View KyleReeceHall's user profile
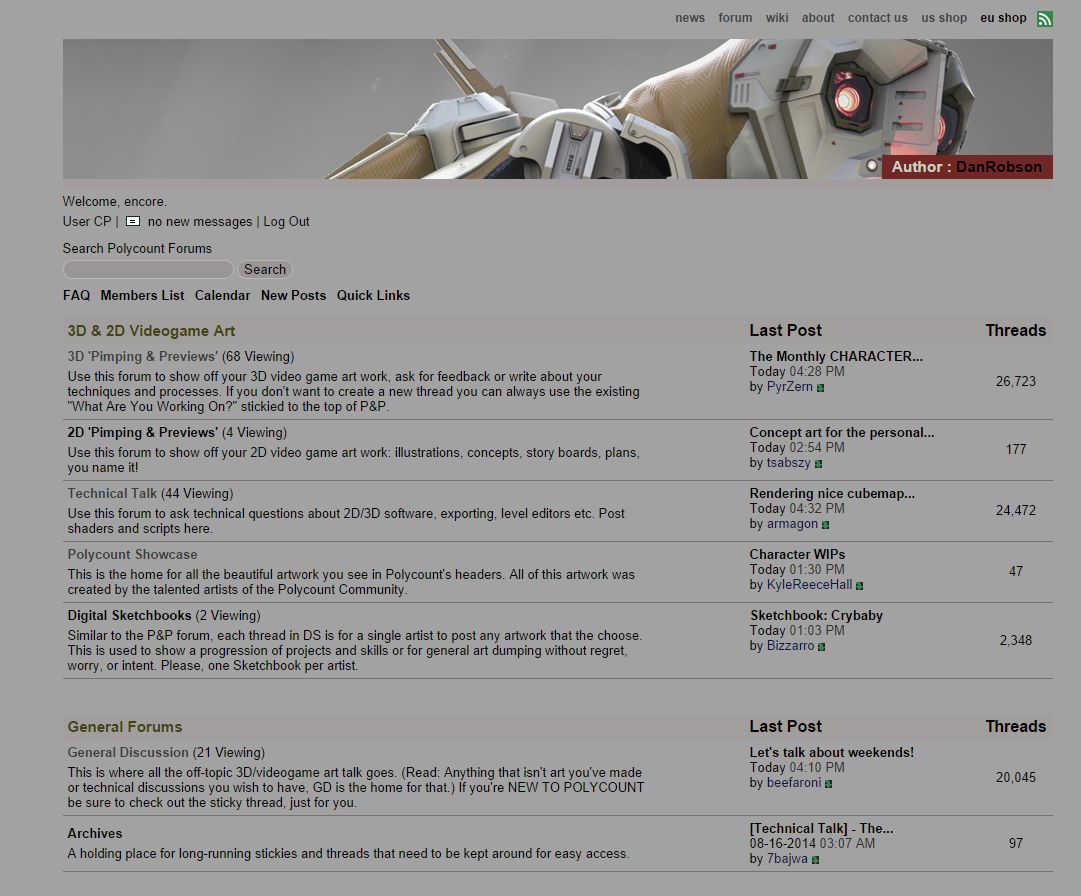This screenshot has width=1081, height=896. point(809,584)
